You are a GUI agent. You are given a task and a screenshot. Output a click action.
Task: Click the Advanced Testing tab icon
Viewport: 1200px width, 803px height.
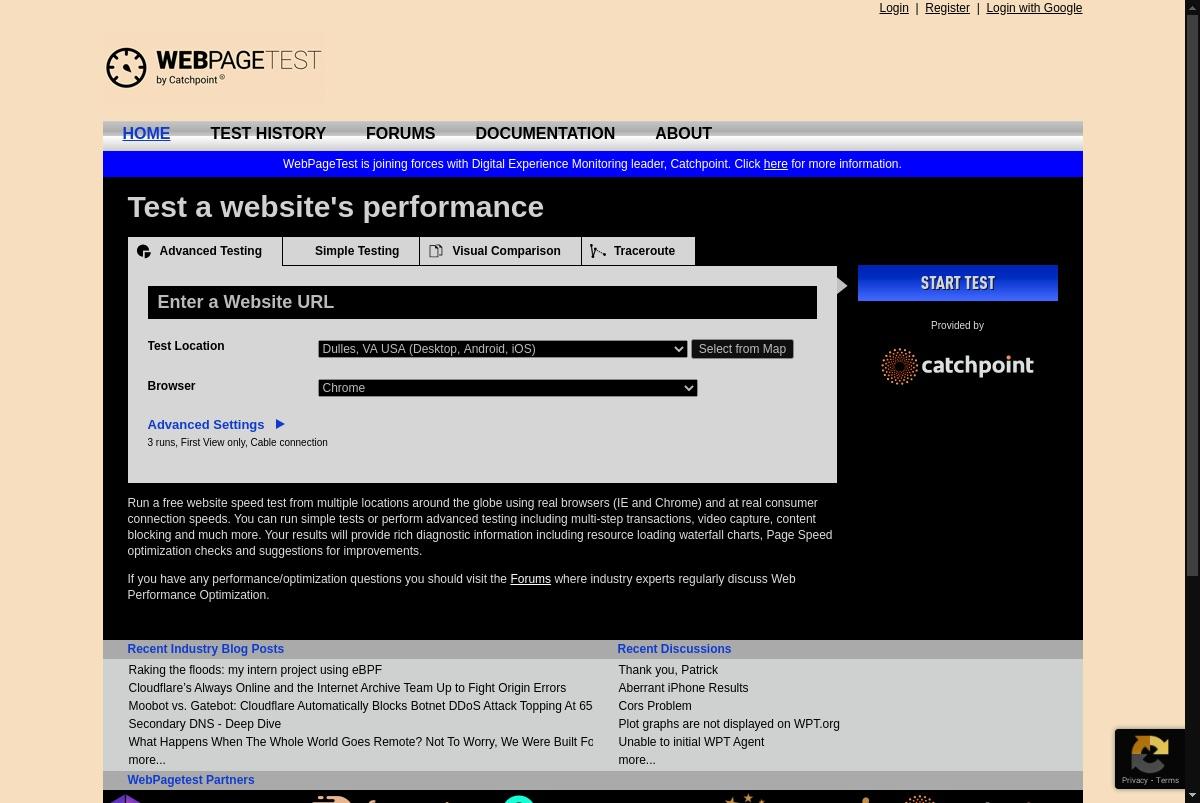coord(144,251)
